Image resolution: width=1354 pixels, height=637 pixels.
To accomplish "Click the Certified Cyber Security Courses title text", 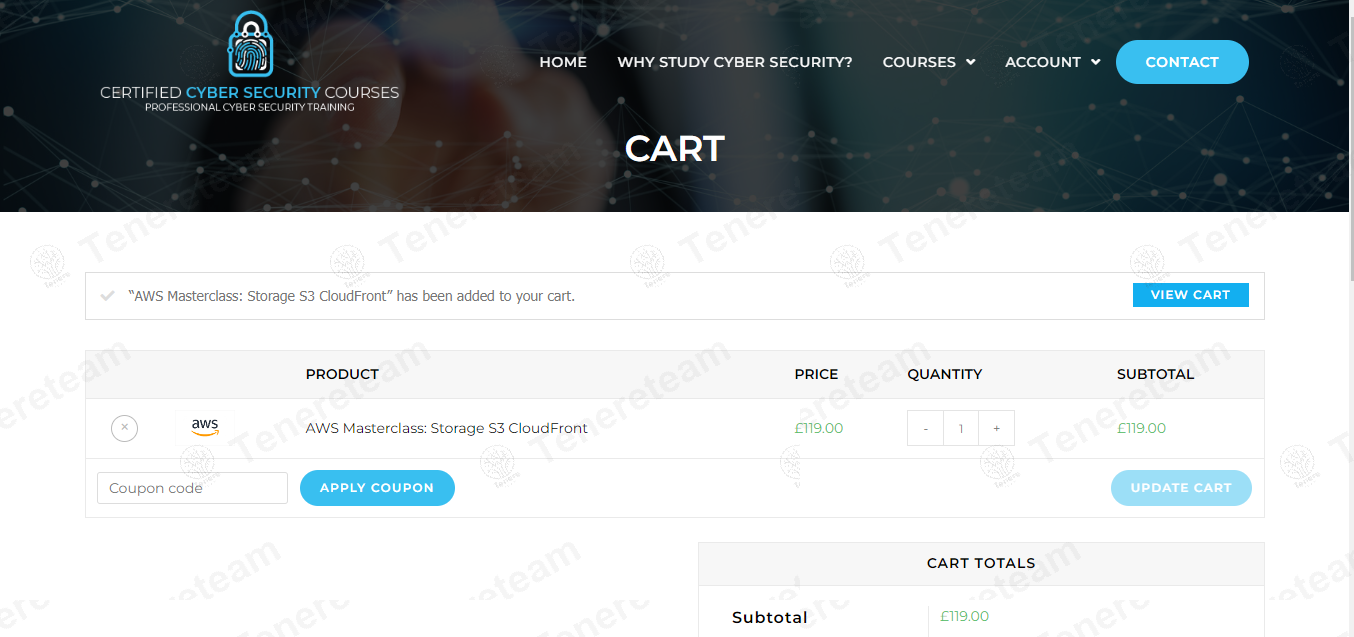I will point(249,92).
